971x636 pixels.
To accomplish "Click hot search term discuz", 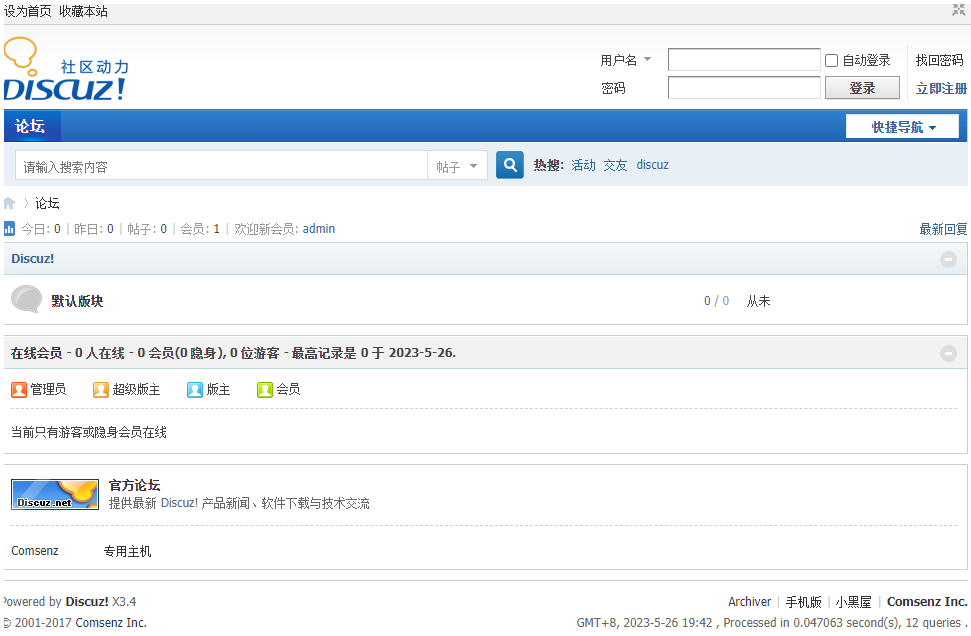I will [x=653, y=165].
